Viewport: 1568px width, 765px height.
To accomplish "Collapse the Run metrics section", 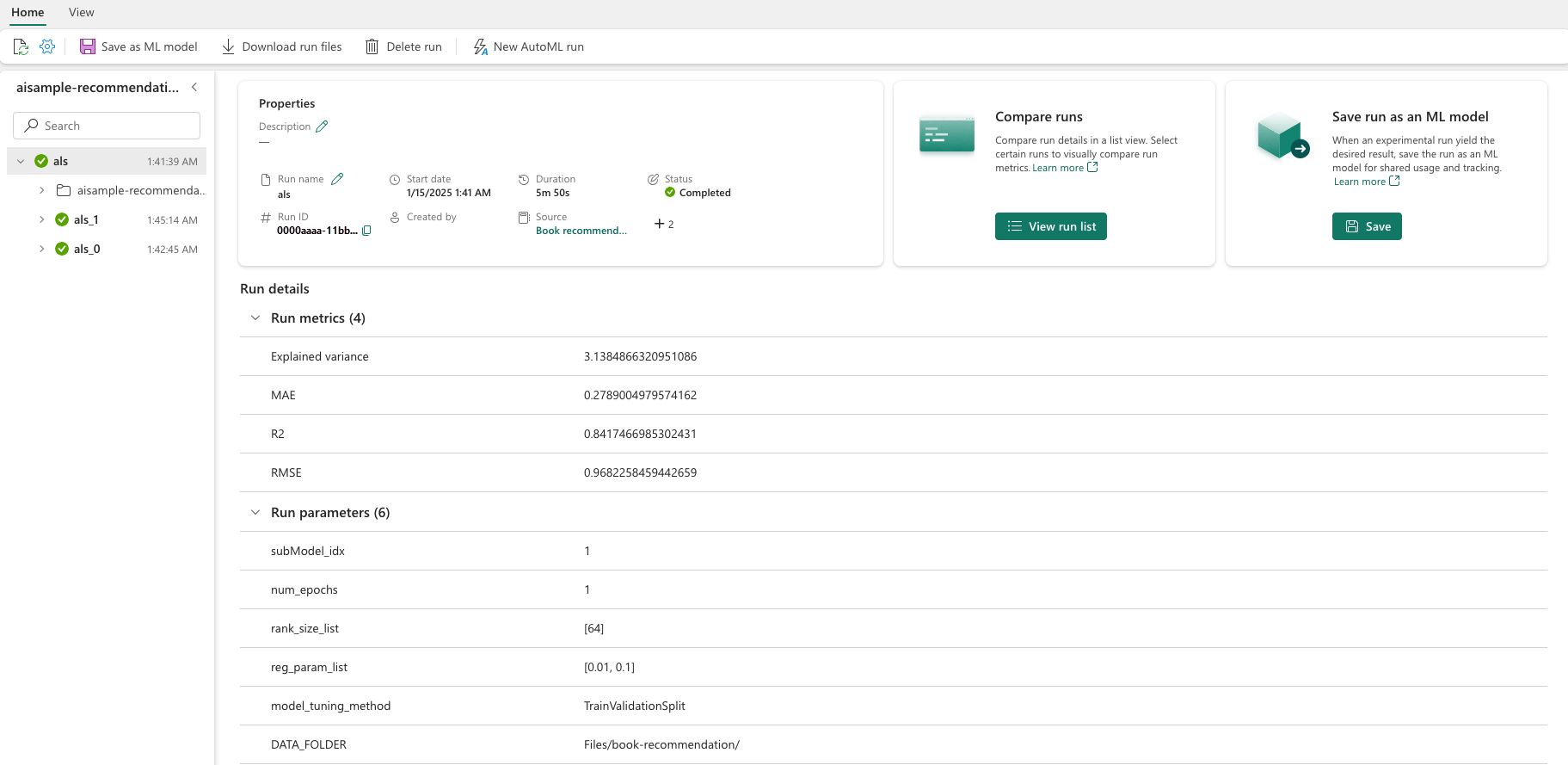I will [x=255, y=318].
